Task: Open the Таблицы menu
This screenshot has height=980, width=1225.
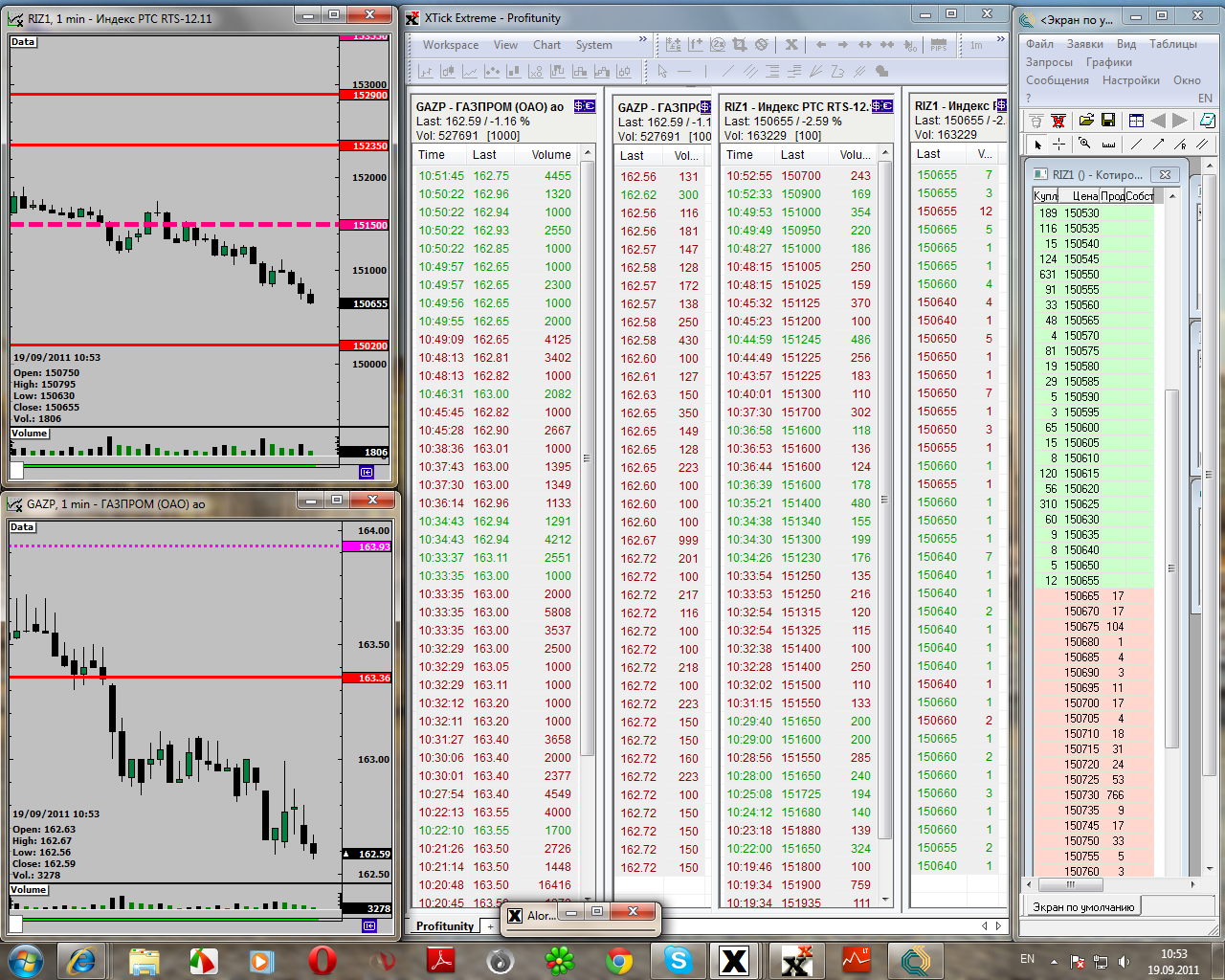Action: 1173,44
